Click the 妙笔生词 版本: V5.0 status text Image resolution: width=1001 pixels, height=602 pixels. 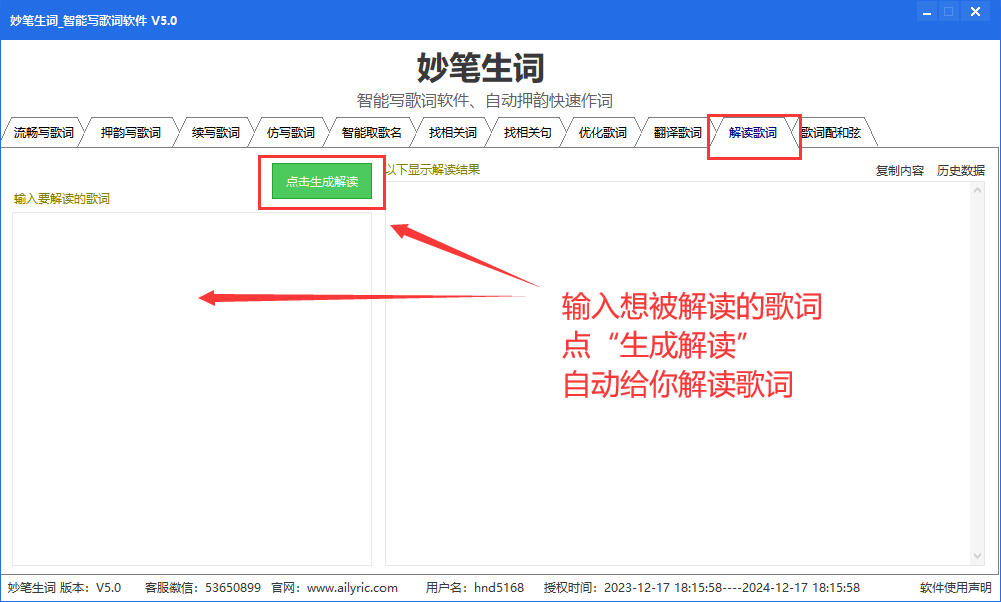click(x=64, y=588)
